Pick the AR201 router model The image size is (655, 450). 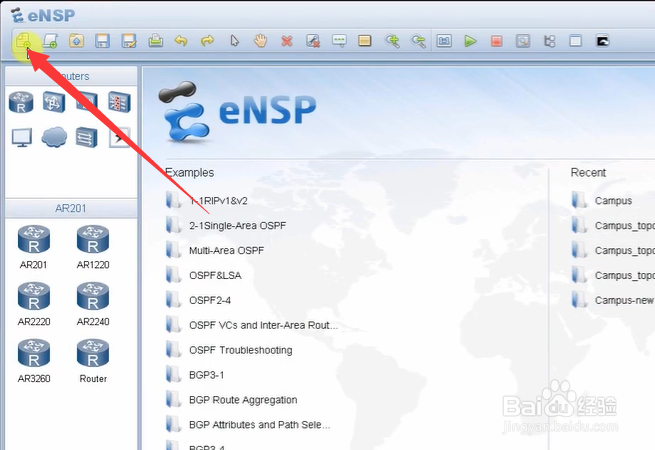coord(33,247)
